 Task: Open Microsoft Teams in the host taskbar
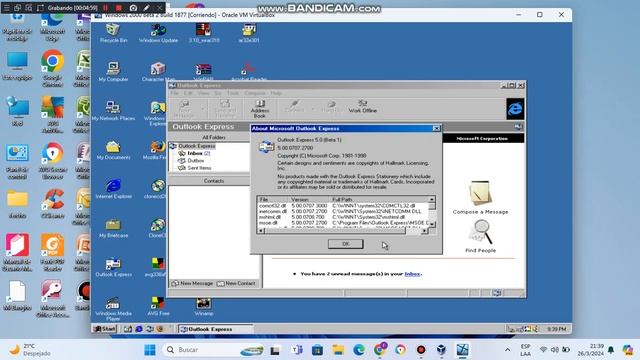[x=297, y=350]
